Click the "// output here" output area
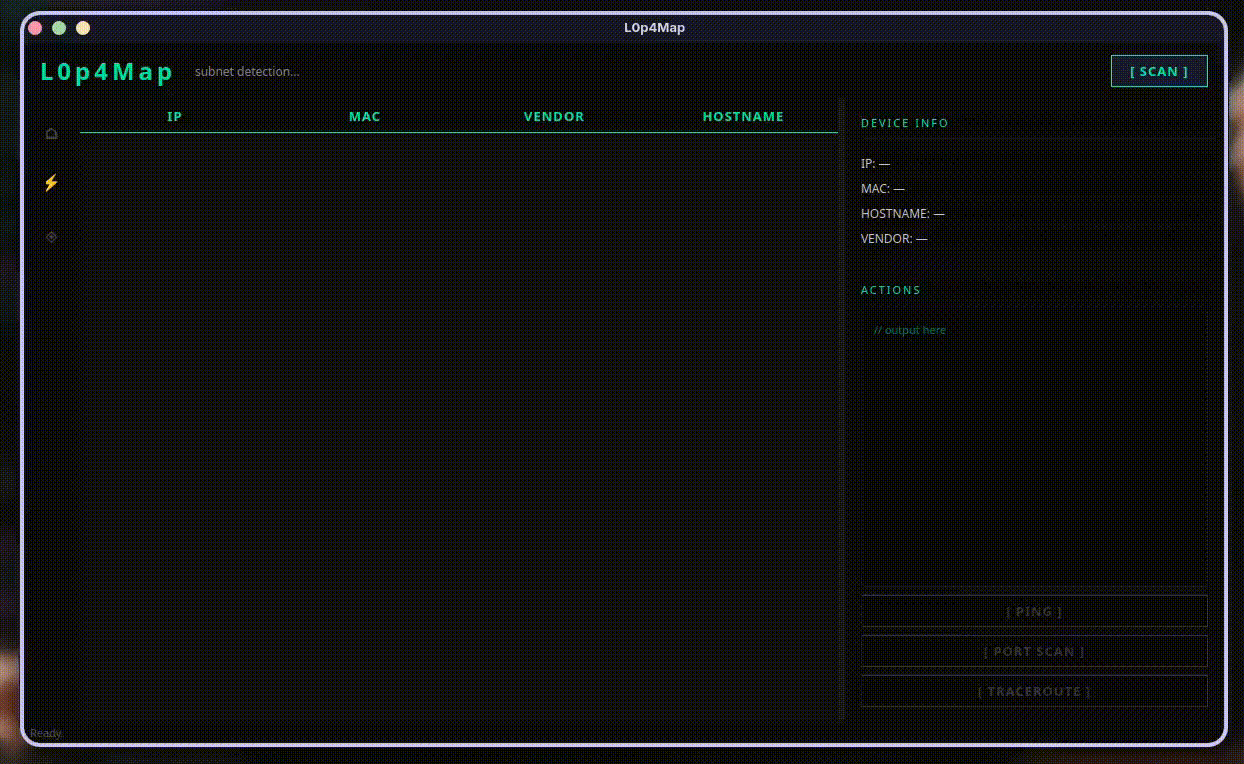The image size is (1244, 764). (1034, 447)
